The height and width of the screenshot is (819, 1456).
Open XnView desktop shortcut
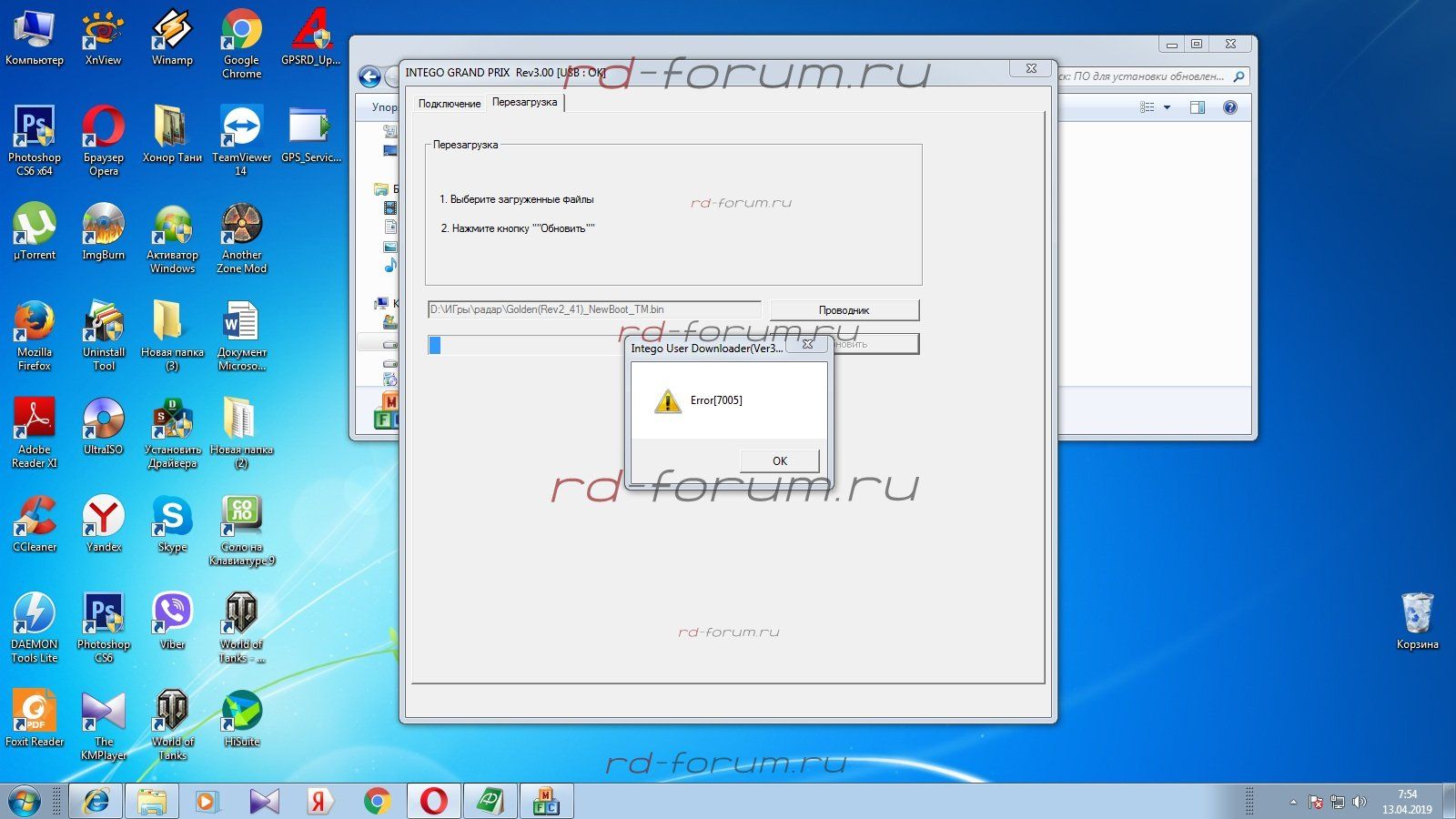(103, 38)
